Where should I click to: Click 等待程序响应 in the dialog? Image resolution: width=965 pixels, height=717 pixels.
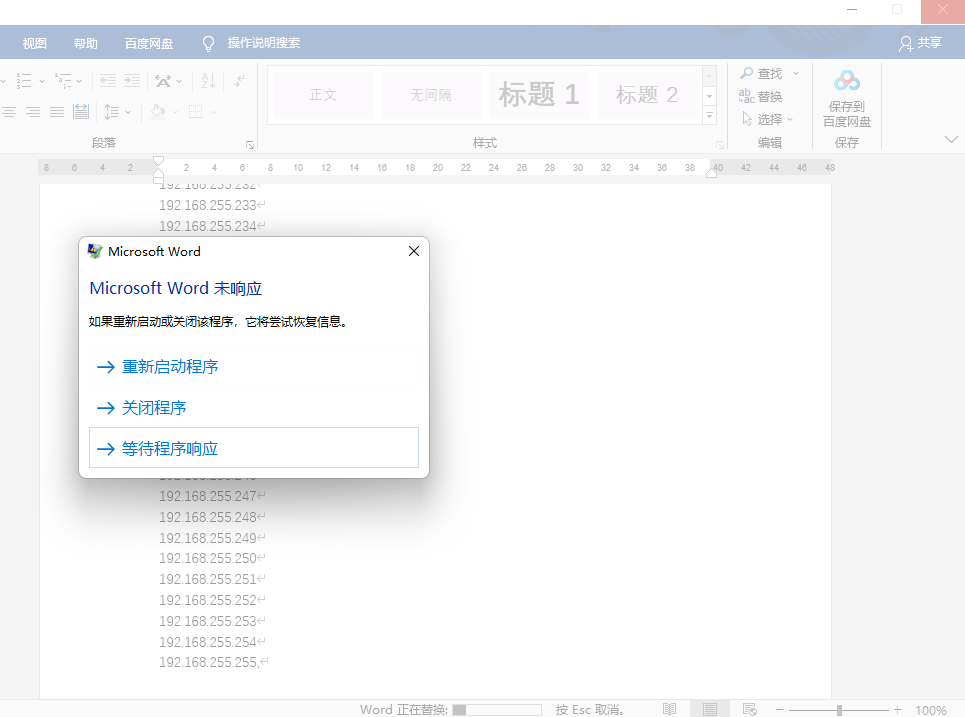tap(254, 448)
